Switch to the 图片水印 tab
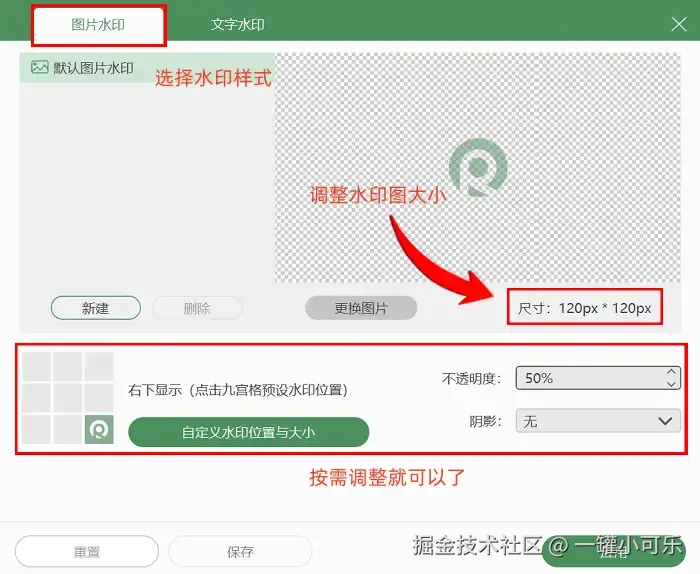This screenshot has width=700, height=574. pyautogui.click(x=98, y=25)
